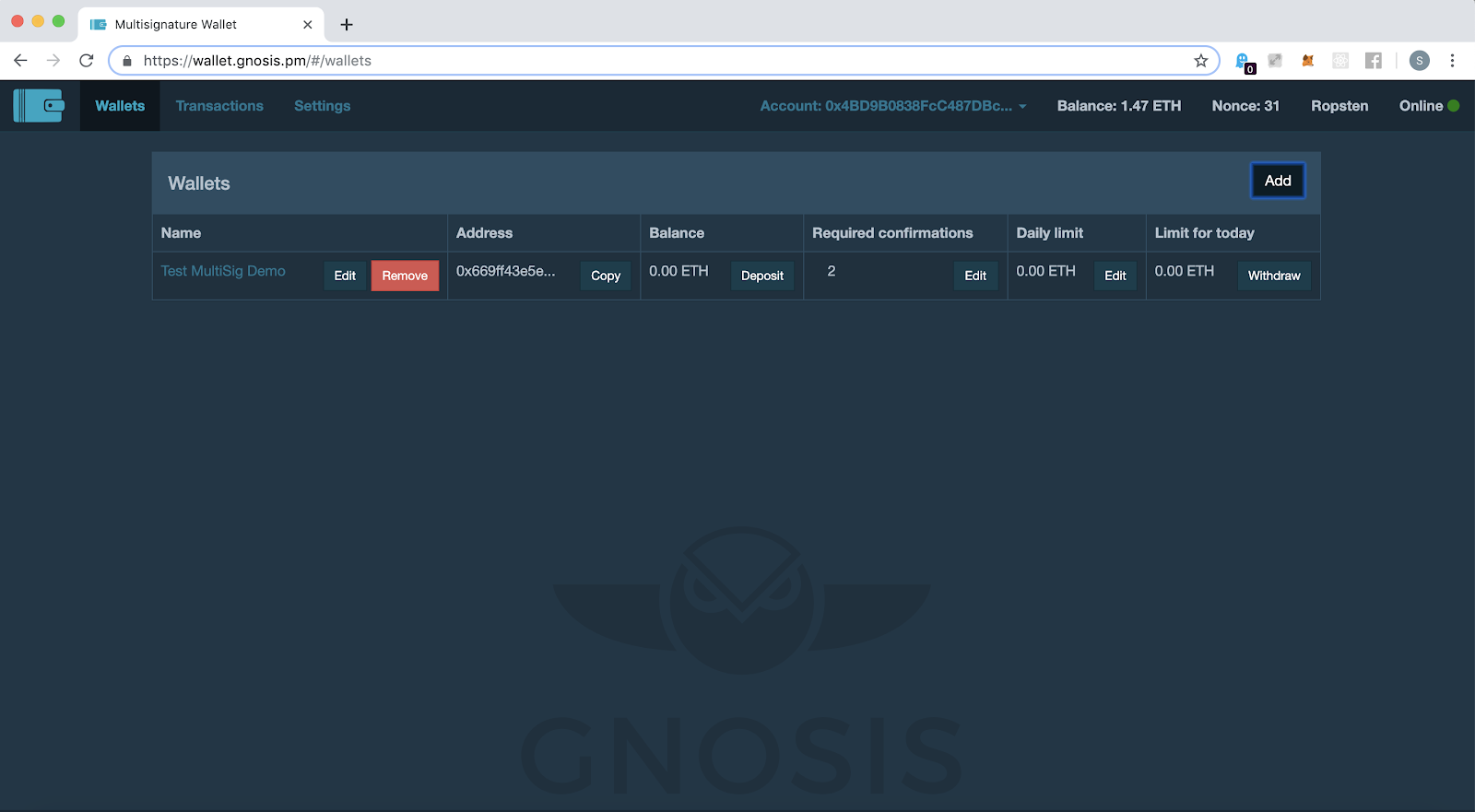Bookmark page with the star icon
This screenshot has height=812, width=1475.
(x=1200, y=61)
